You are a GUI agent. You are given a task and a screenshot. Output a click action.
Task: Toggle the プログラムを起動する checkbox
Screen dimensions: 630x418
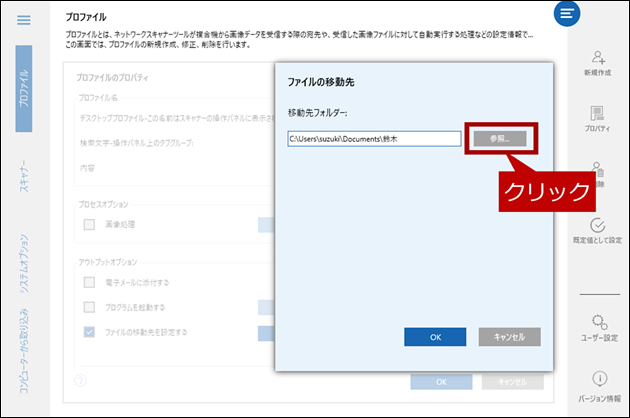(x=90, y=307)
